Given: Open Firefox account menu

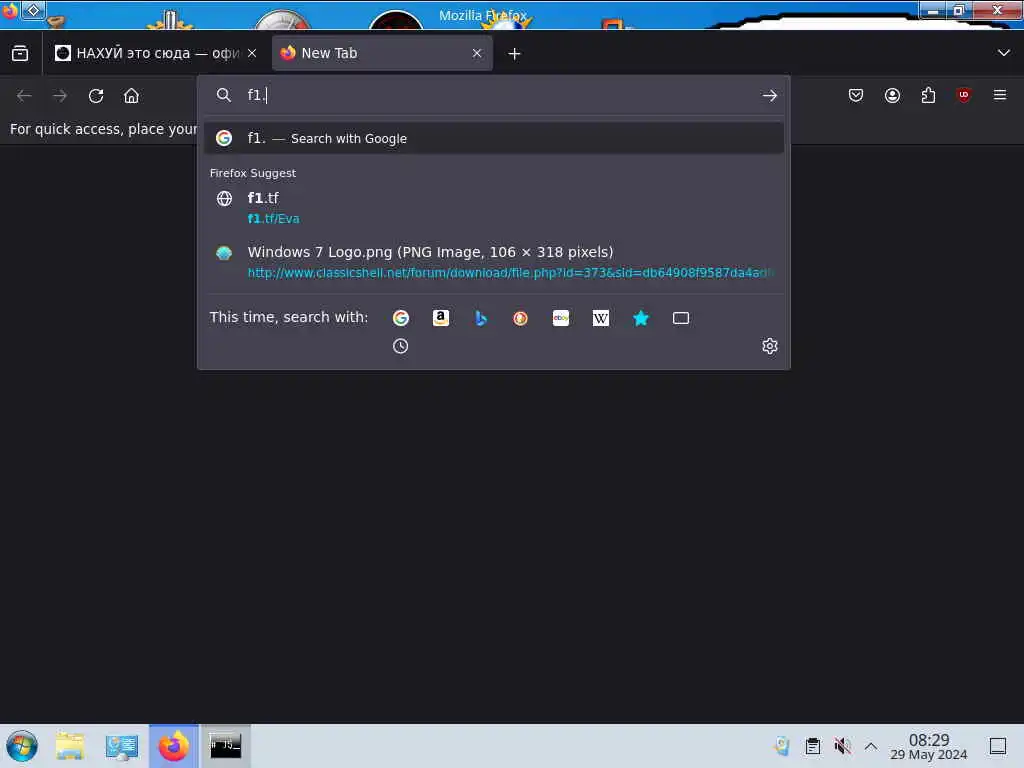Looking at the screenshot, I should [x=892, y=96].
